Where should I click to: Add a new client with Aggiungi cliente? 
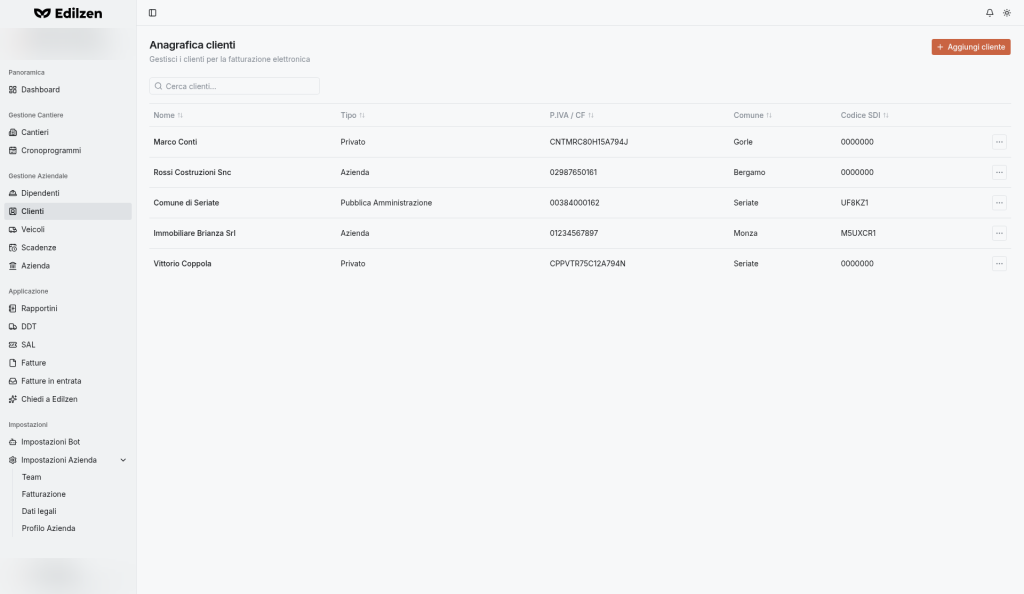[970, 47]
